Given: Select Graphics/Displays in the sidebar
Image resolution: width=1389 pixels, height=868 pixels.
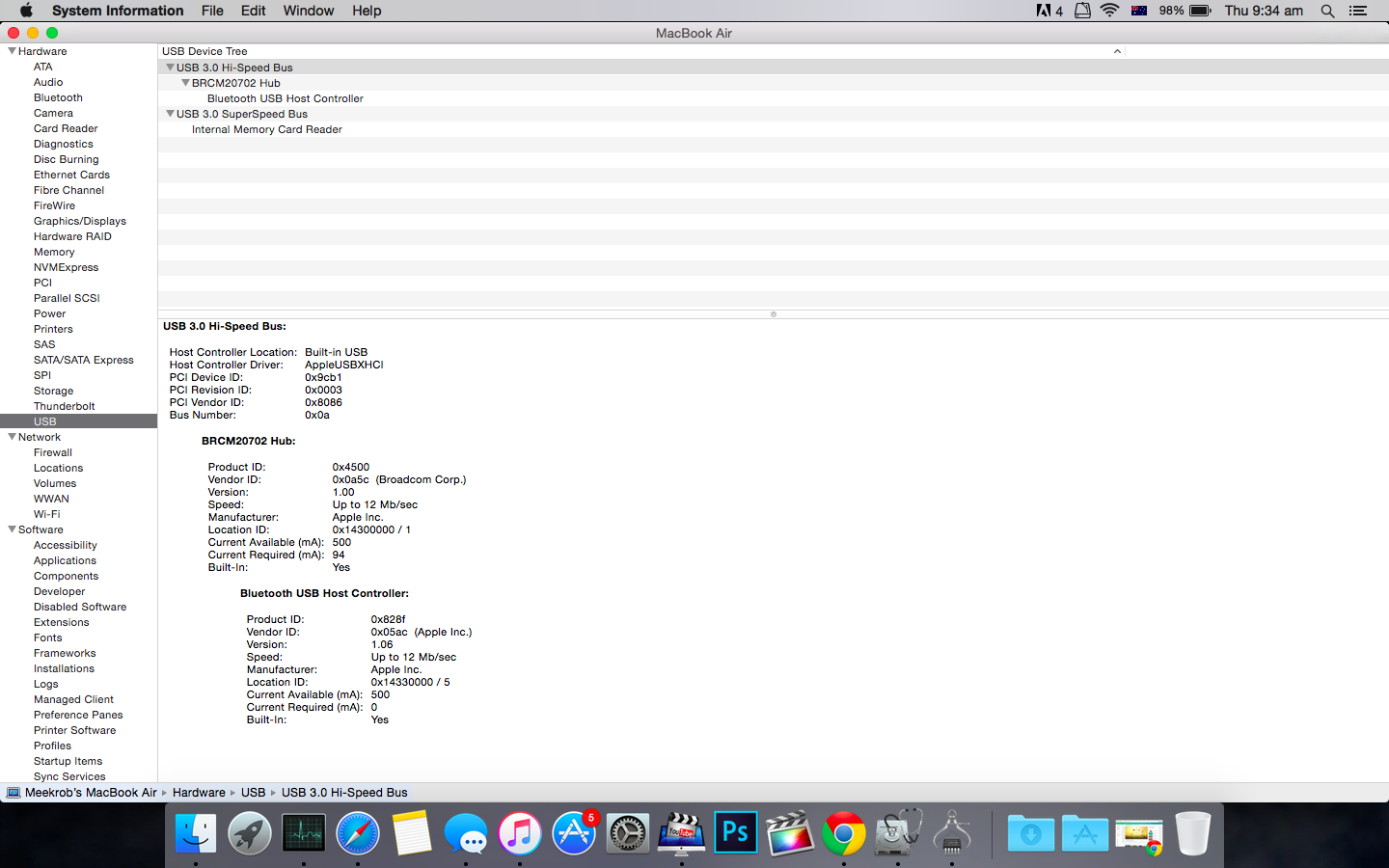Looking at the screenshot, I should pyautogui.click(x=80, y=221).
